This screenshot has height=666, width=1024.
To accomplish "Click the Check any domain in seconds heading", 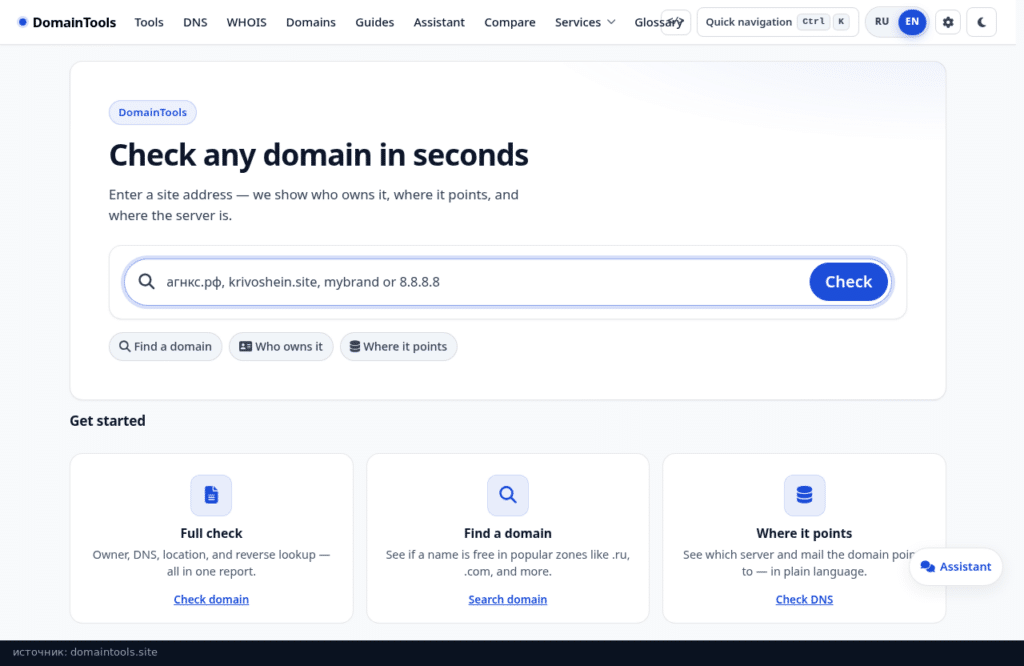I will pos(319,155).
